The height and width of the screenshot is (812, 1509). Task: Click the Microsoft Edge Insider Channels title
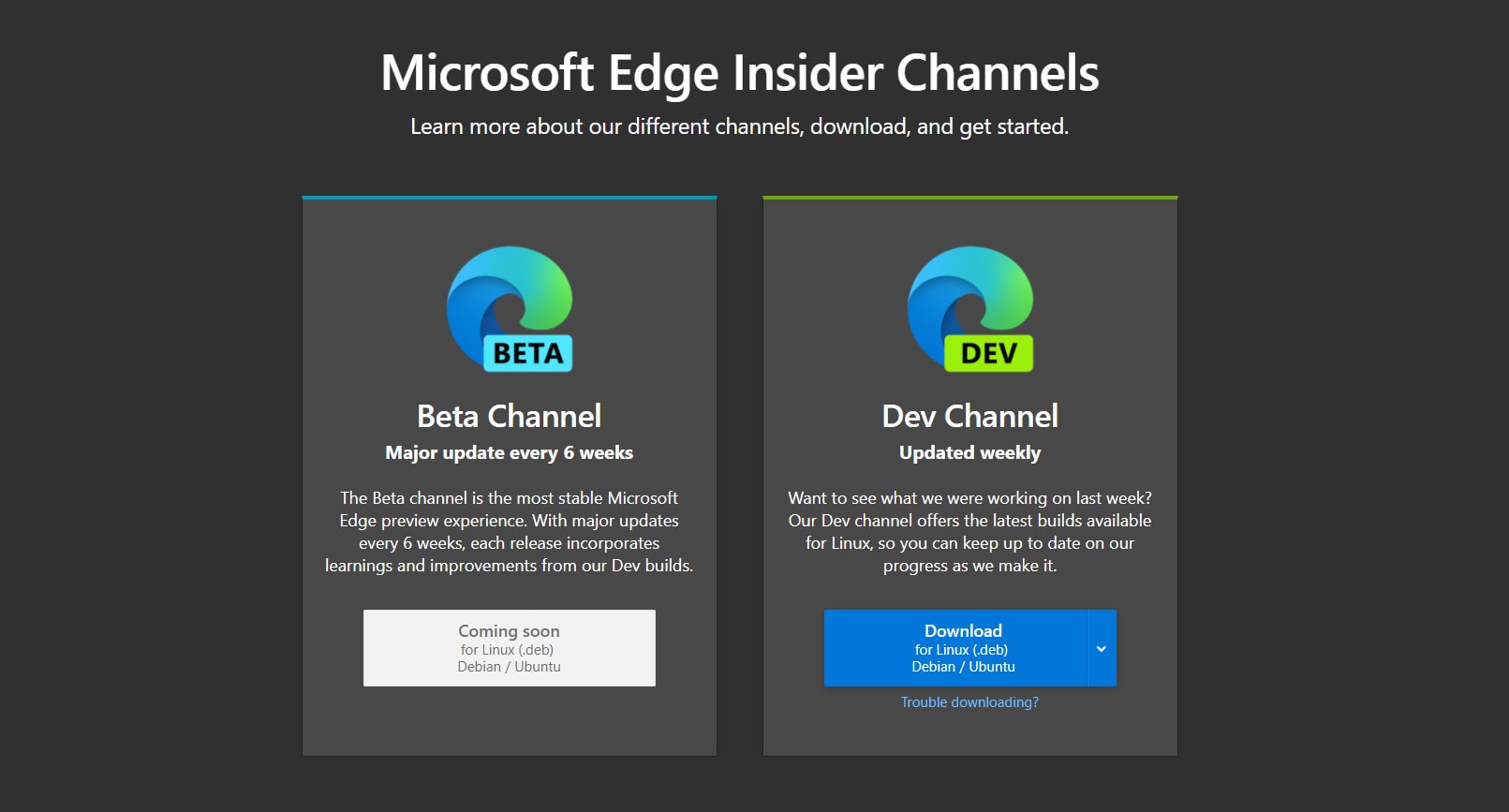740,73
